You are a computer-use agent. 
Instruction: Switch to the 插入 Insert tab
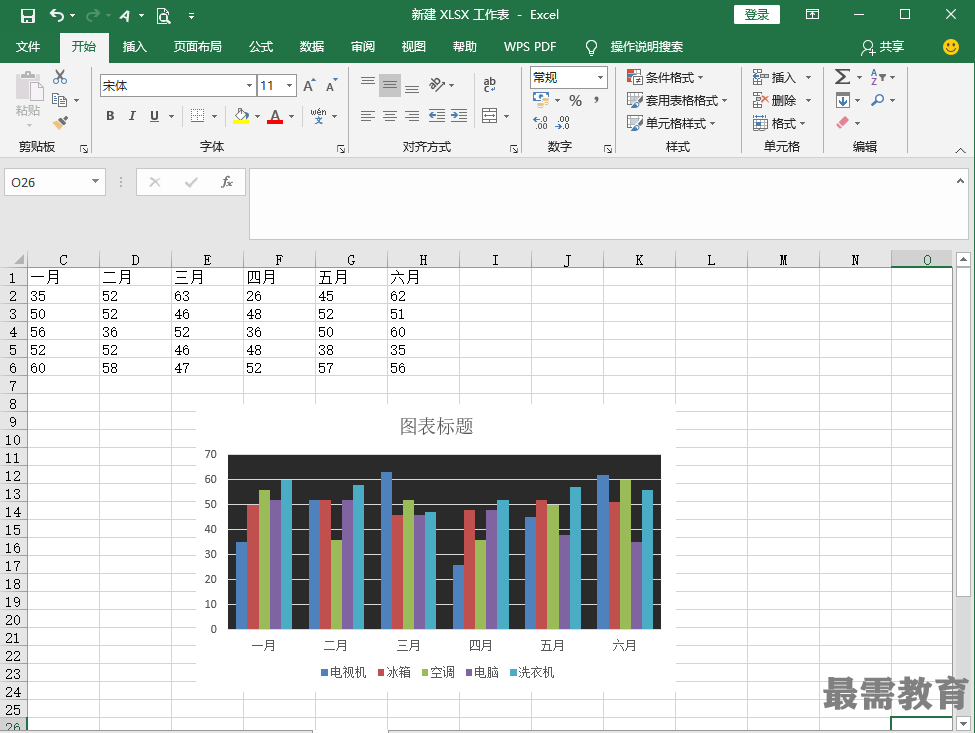(134, 47)
